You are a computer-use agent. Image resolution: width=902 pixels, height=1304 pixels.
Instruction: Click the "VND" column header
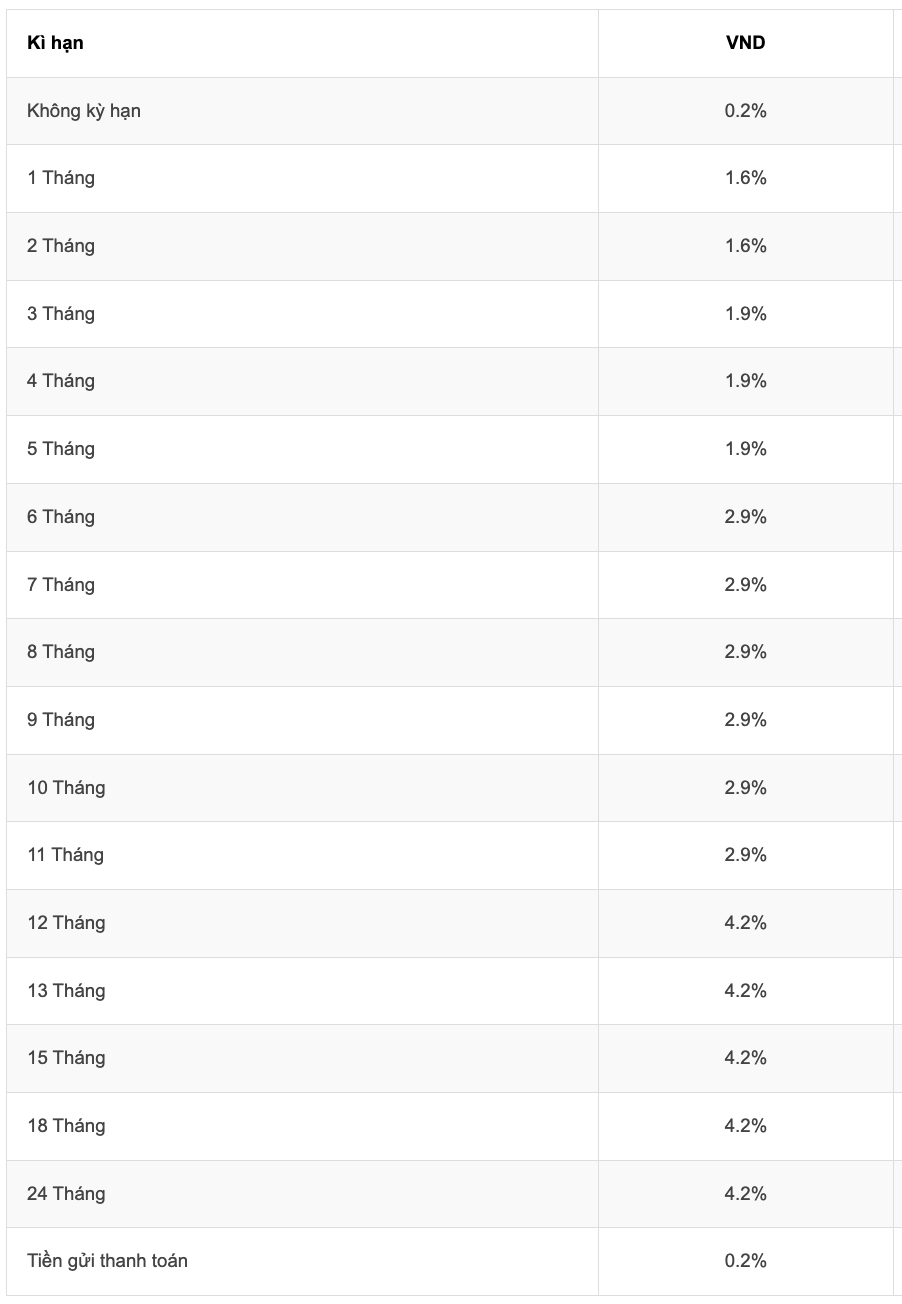(x=745, y=43)
